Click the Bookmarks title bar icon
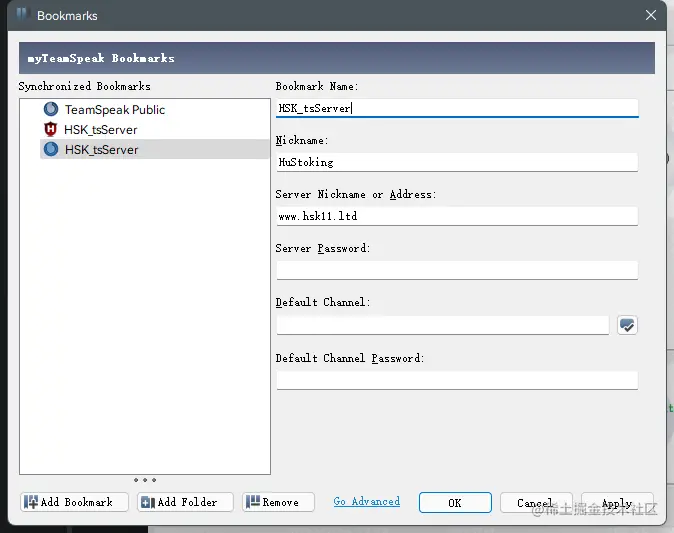 pyautogui.click(x=21, y=15)
